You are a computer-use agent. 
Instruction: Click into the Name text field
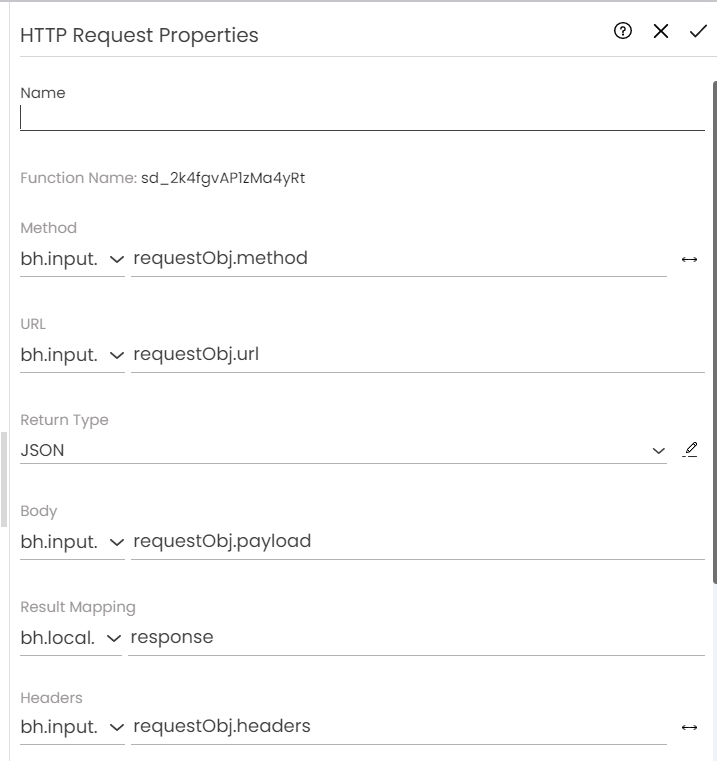tap(362, 118)
